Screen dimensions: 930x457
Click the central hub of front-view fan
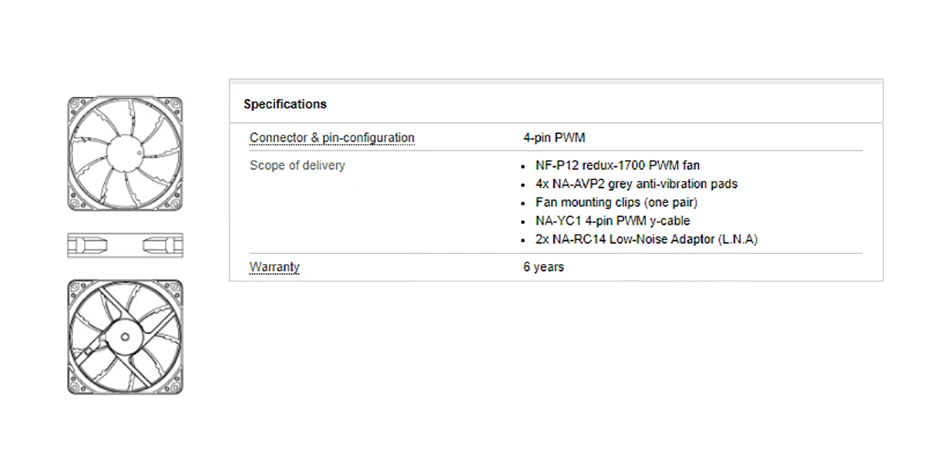click(x=125, y=154)
